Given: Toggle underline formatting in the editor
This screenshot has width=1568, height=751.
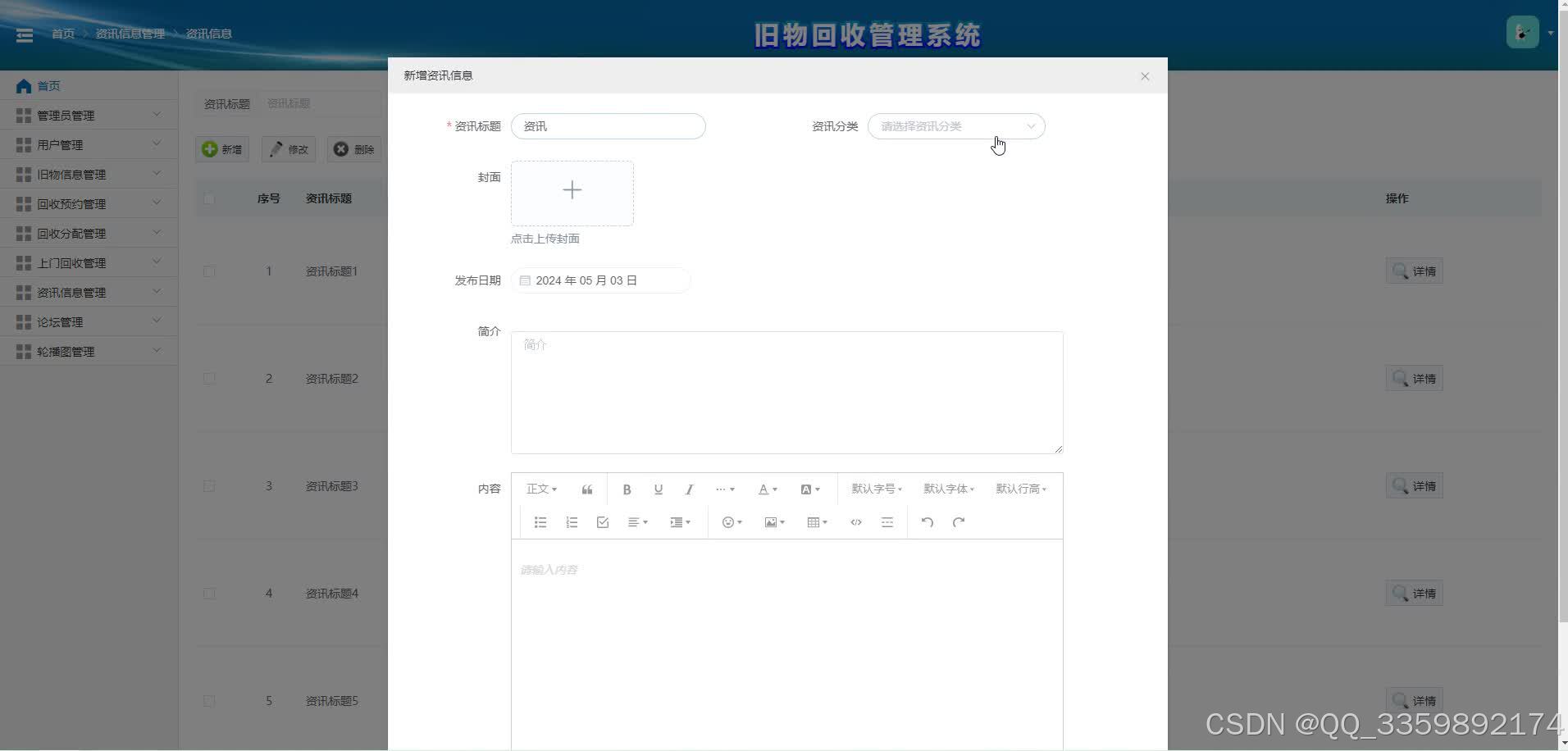Looking at the screenshot, I should [658, 489].
